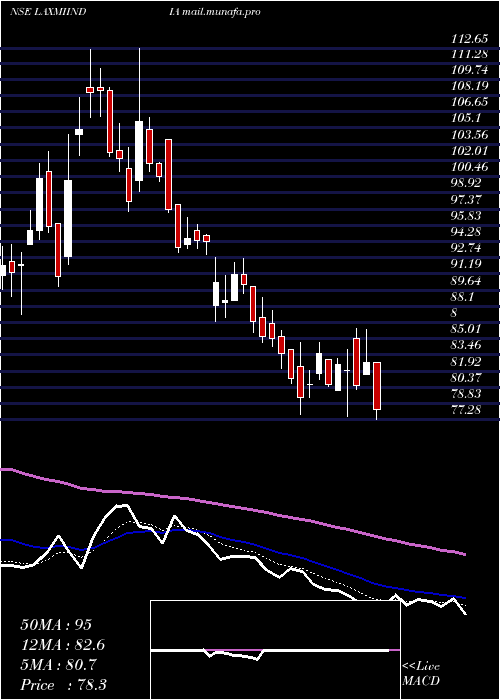Click the pink 50MA line

pos(232,506)
